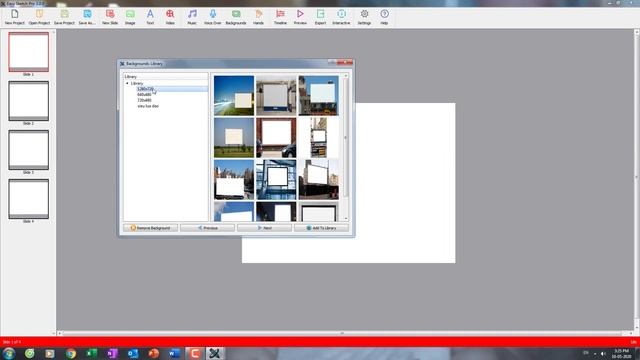
Task: Select the 720x480 library folder
Action: [x=144, y=100]
